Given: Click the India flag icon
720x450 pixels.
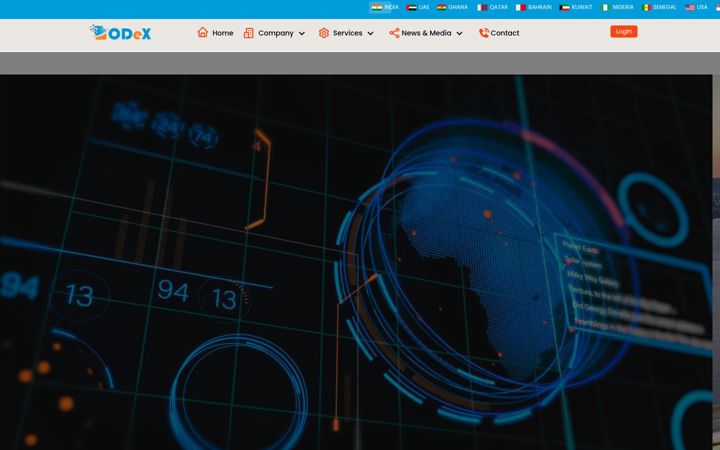Looking at the screenshot, I should [x=377, y=7].
